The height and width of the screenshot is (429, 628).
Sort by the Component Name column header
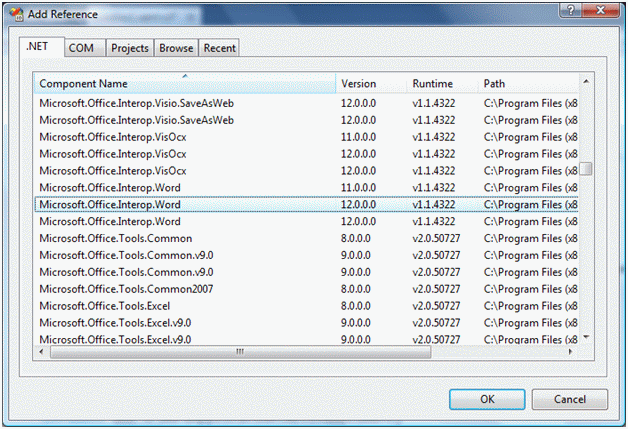click(x=185, y=83)
